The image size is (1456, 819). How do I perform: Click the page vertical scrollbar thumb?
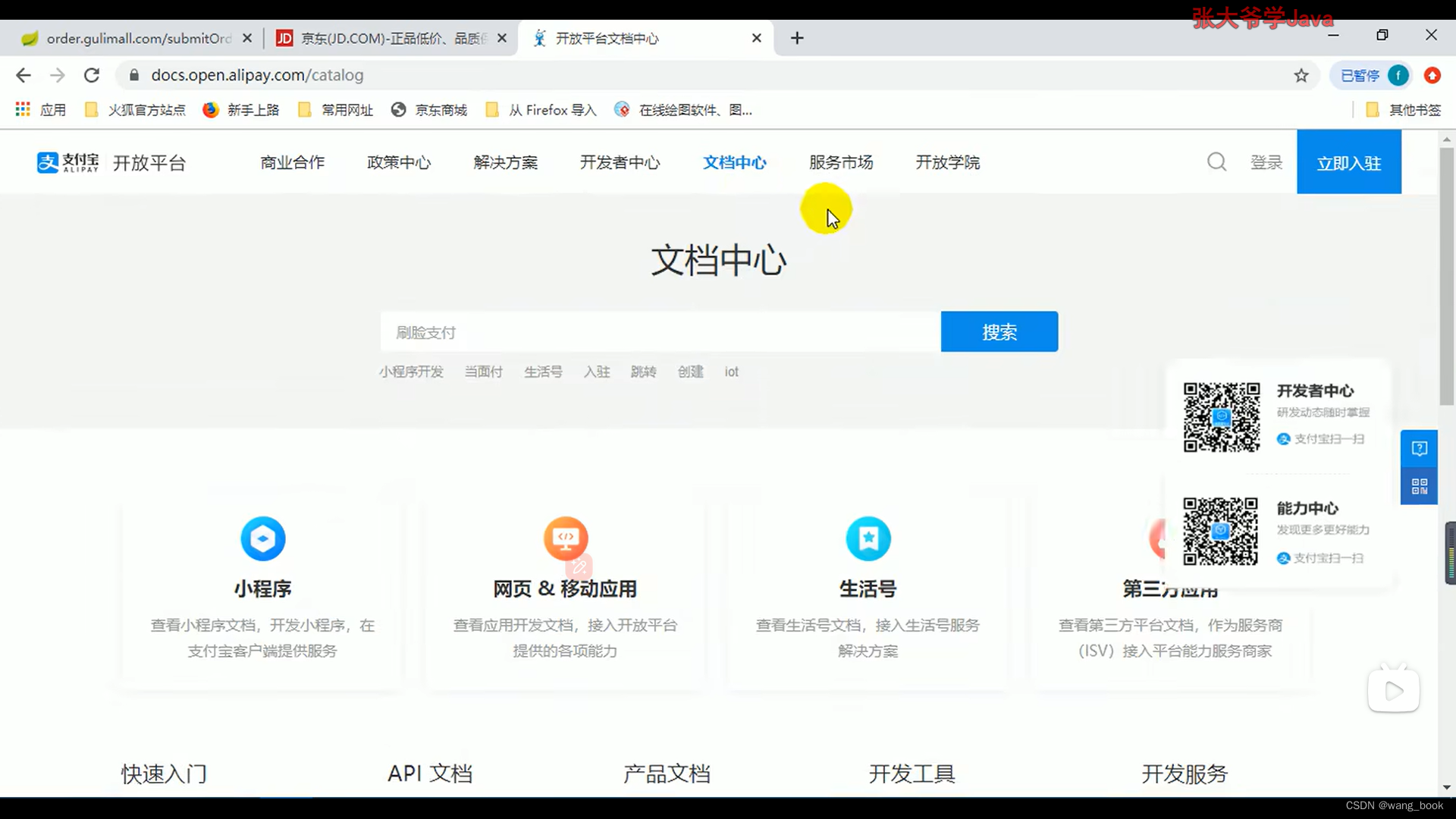click(1446, 277)
